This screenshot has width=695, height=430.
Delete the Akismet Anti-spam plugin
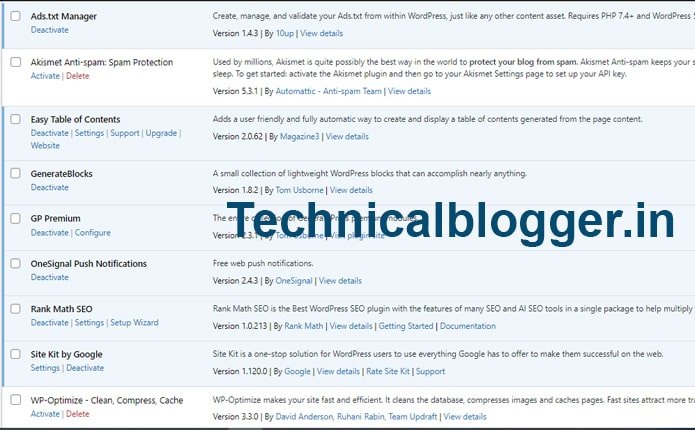click(x=78, y=76)
